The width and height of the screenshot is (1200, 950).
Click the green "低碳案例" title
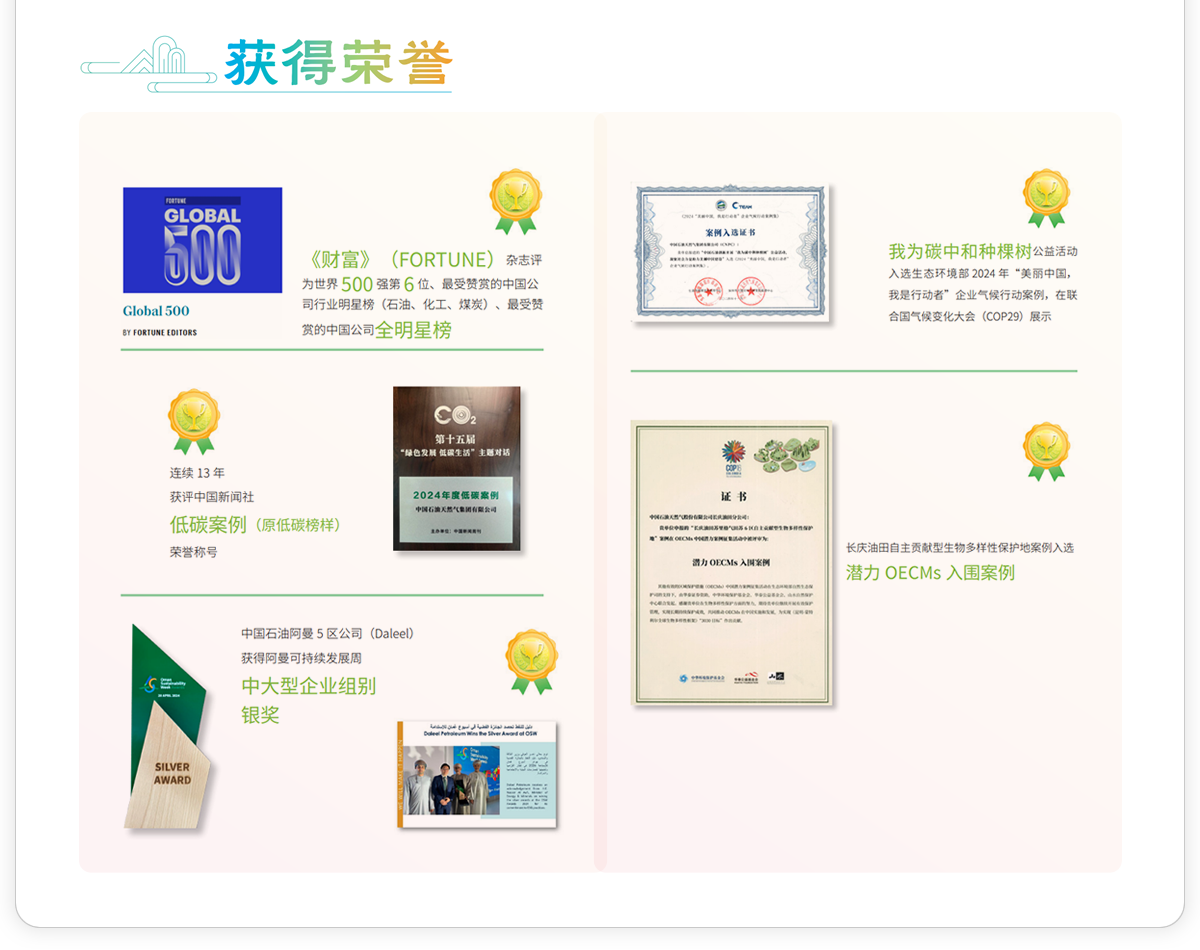[x=208, y=524]
